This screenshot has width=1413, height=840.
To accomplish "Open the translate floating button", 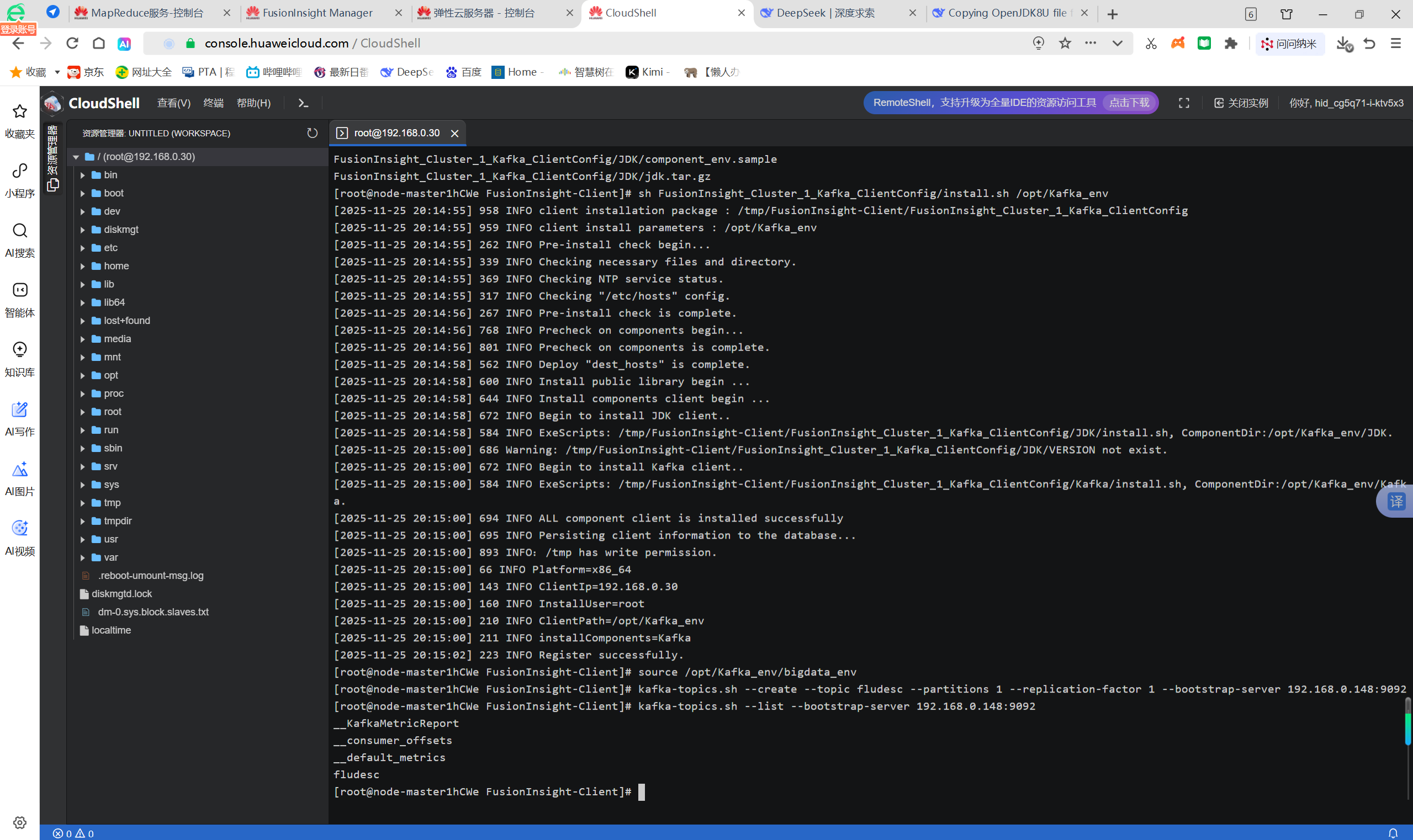I will pyautogui.click(x=1396, y=502).
